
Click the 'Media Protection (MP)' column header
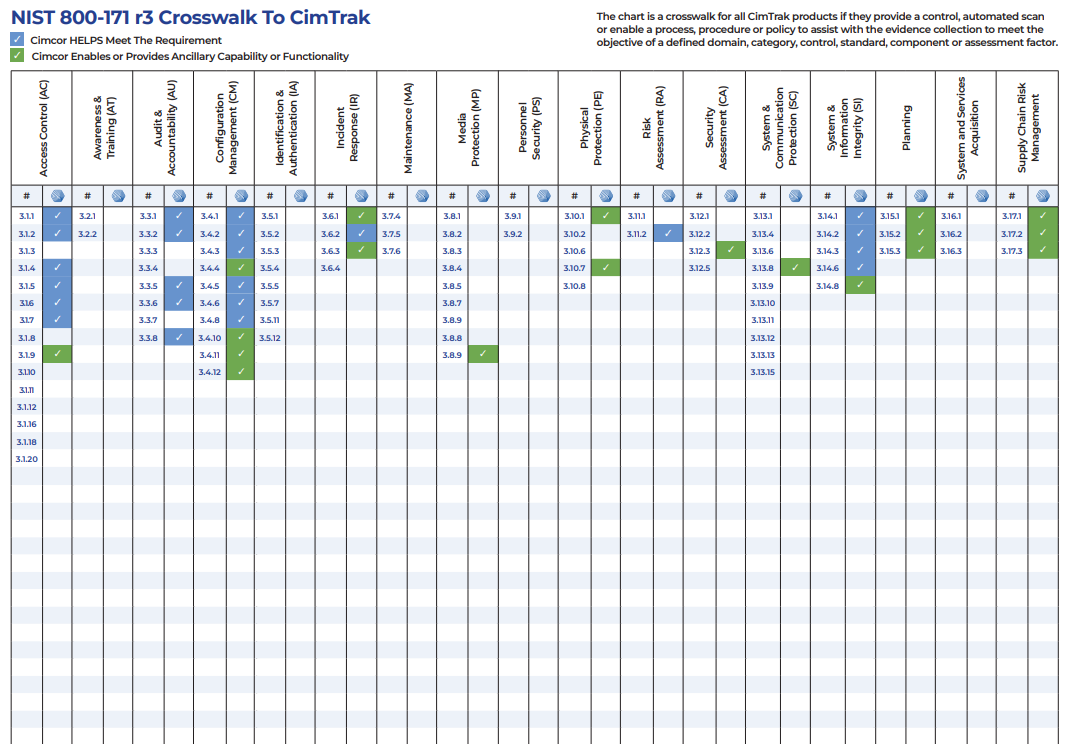pyautogui.click(x=469, y=128)
